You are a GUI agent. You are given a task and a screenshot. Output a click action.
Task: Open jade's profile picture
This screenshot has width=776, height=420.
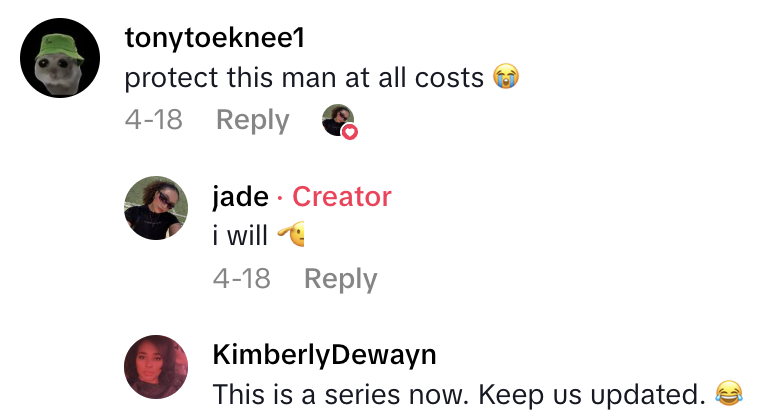(156, 208)
